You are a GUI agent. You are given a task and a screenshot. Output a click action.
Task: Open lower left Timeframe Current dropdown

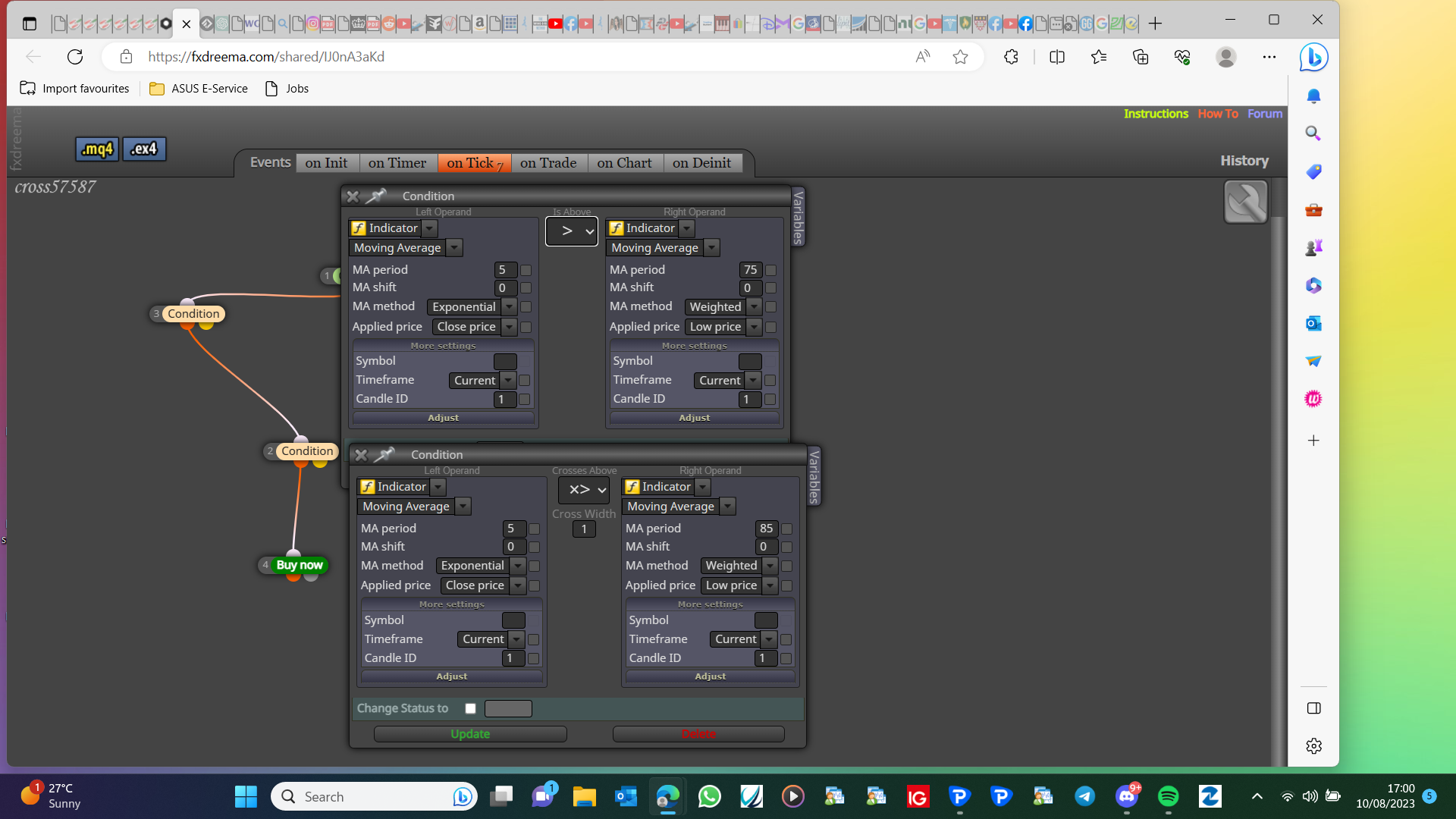[x=516, y=639]
